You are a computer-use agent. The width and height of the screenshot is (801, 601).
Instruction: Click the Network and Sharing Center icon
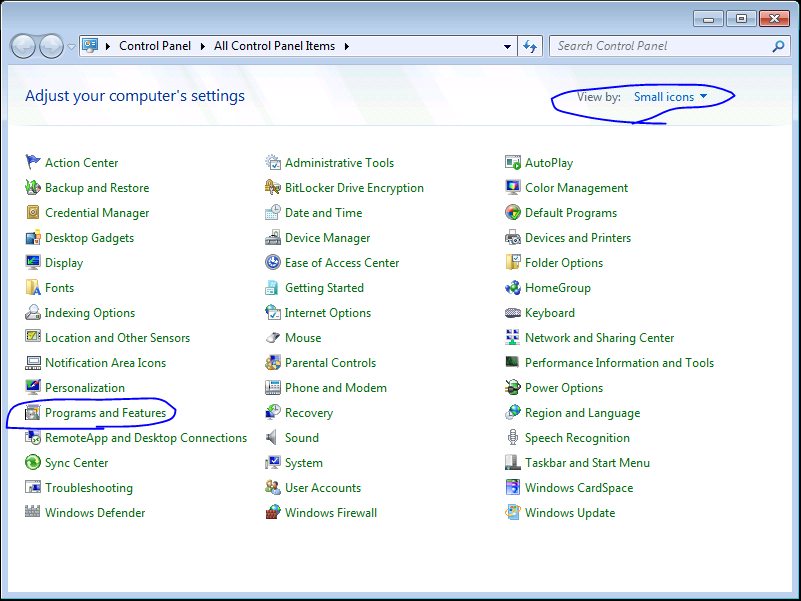tap(513, 337)
